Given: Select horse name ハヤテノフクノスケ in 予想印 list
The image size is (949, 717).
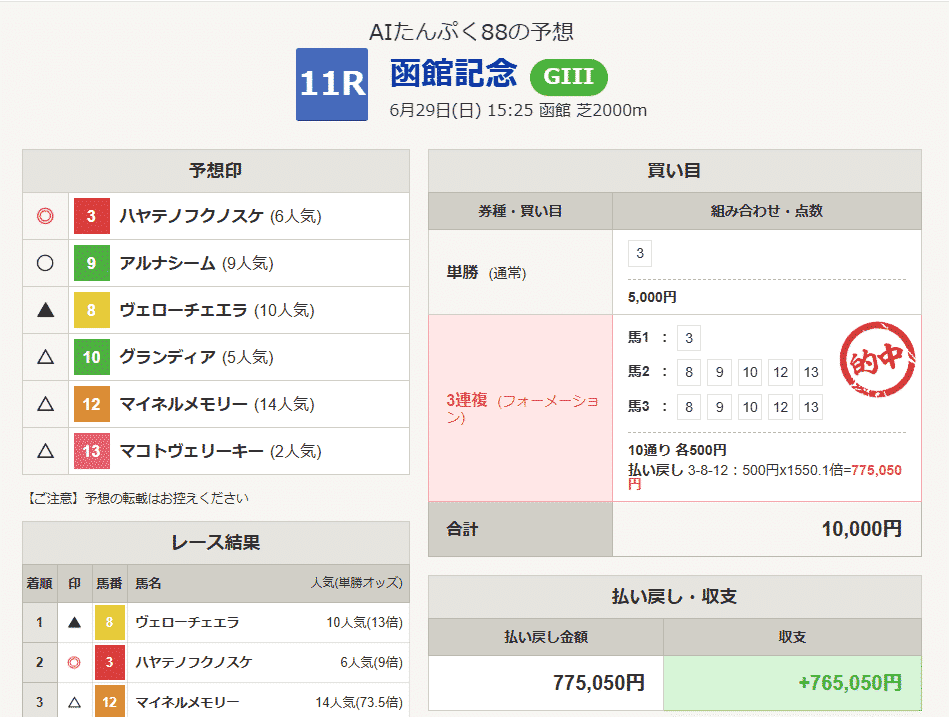Looking at the screenshot, I should (192, 216).
